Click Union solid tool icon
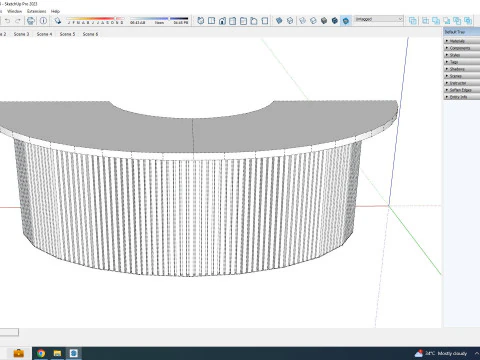 (436, 21)
